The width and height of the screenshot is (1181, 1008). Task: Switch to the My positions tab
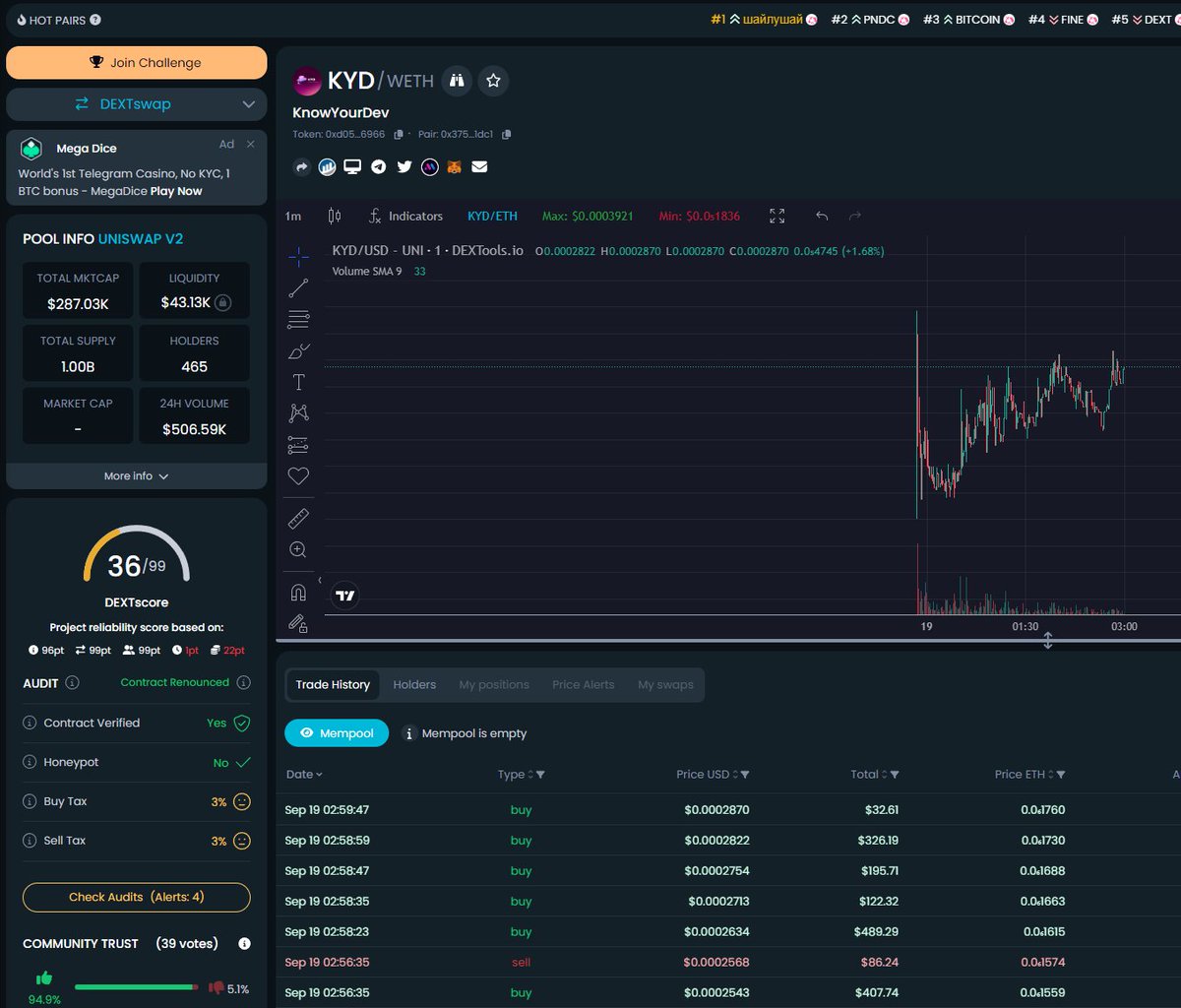point(494,684)
